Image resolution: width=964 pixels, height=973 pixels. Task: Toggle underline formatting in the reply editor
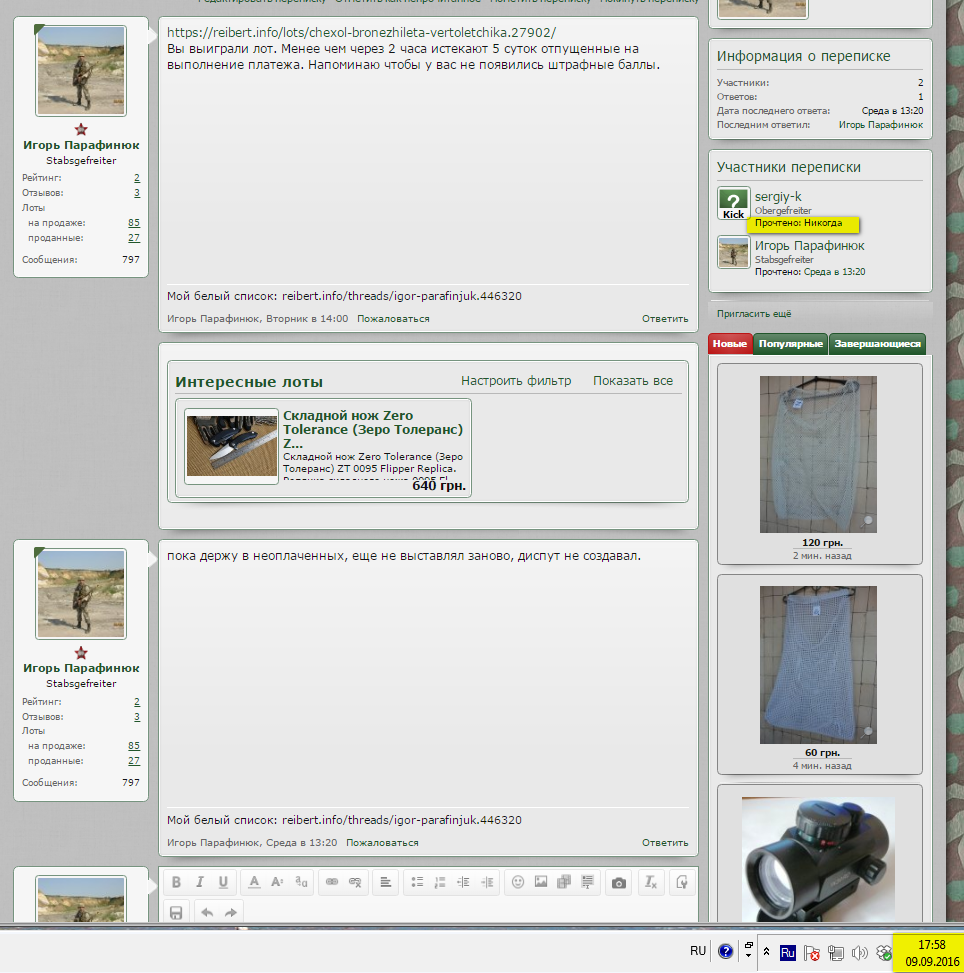pos(223,882)
